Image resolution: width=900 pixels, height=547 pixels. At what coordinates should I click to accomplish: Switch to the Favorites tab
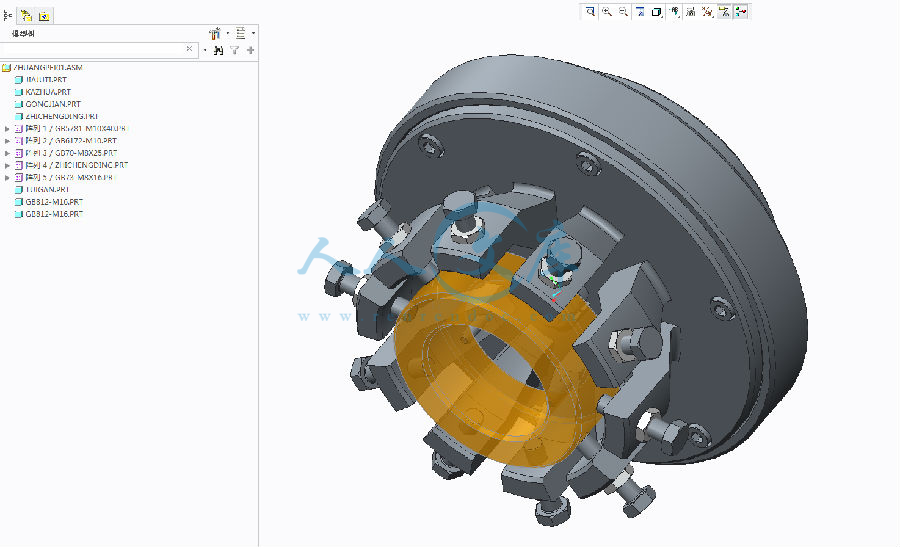click(x=45, y=16)
